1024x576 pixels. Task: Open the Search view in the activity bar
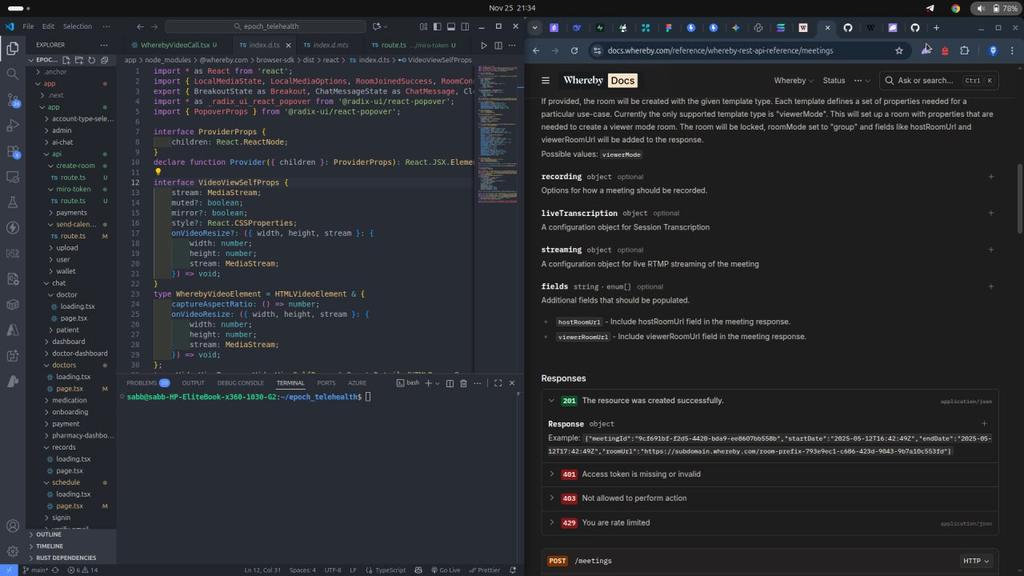12,74
